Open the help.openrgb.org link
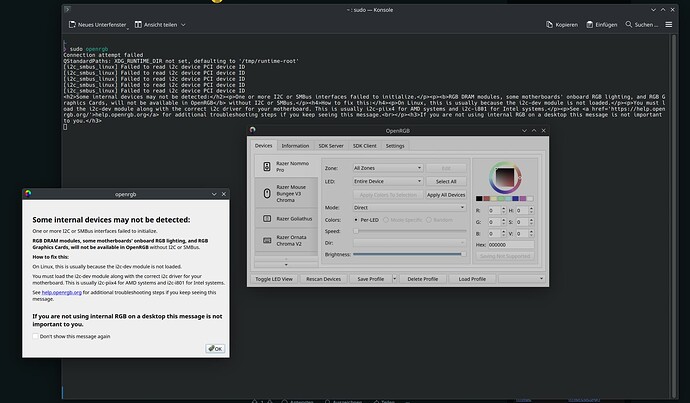 (x=62, y=292)
